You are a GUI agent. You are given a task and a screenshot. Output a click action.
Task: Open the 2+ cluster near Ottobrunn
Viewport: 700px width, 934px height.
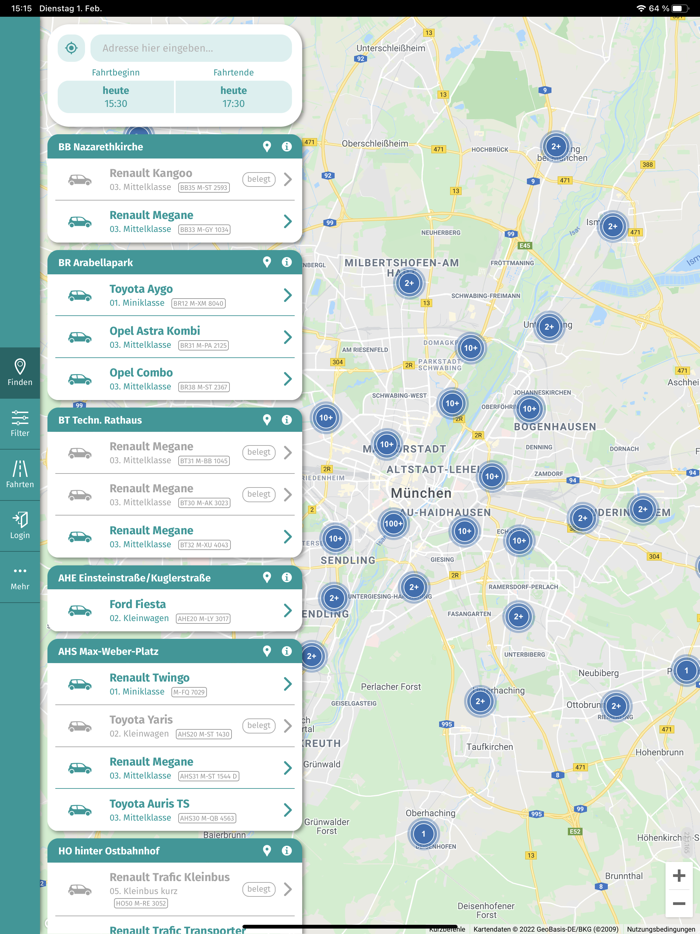(616, 706)
